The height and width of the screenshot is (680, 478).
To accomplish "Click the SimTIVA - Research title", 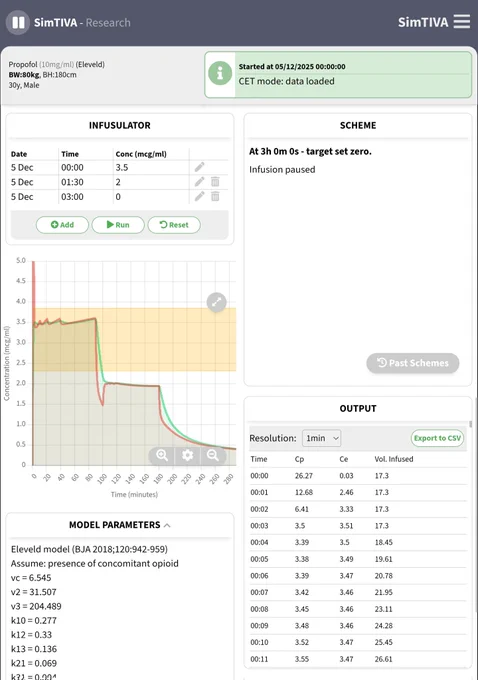I will (x=82, y=23).
